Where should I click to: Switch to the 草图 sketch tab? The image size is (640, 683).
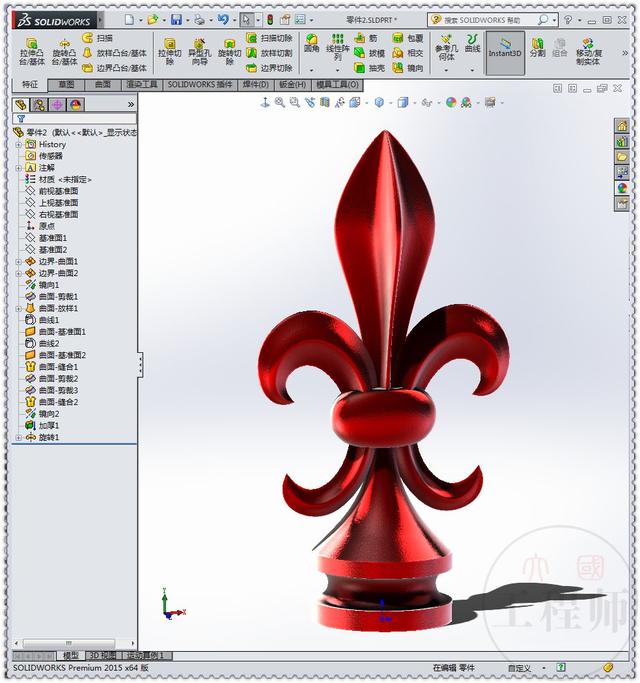coord(66,85)
